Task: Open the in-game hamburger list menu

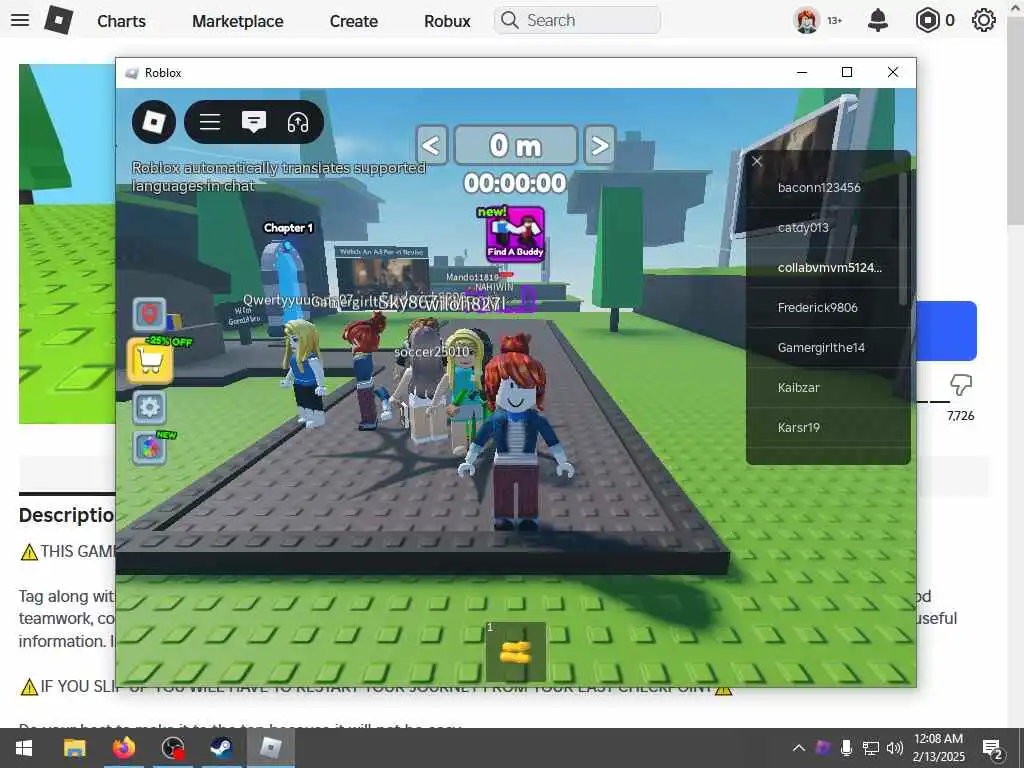Action: pyautogui.click(x=210, y=121)
